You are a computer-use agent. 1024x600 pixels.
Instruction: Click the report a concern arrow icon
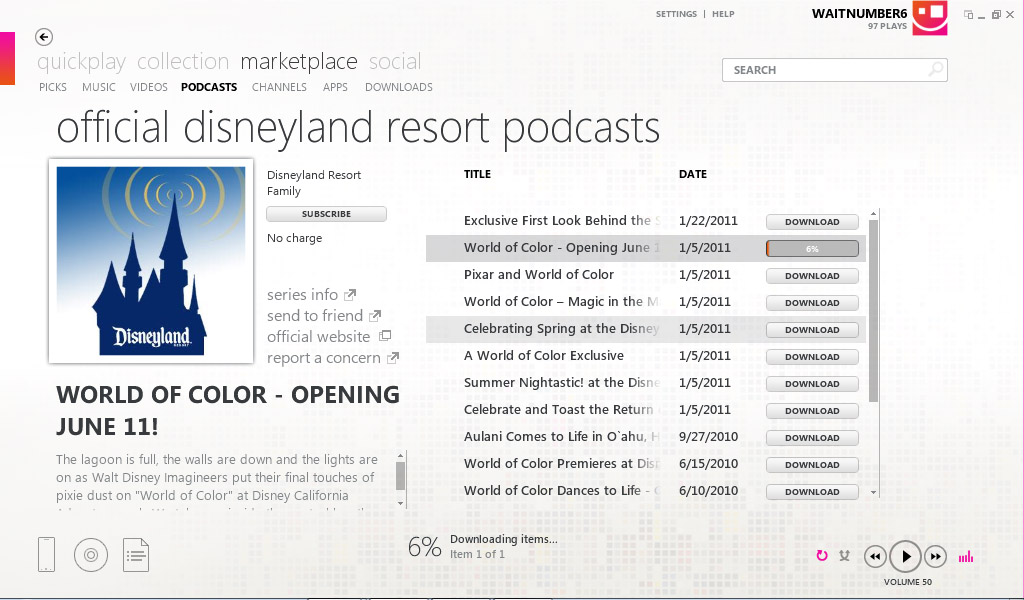click(392, 358)
